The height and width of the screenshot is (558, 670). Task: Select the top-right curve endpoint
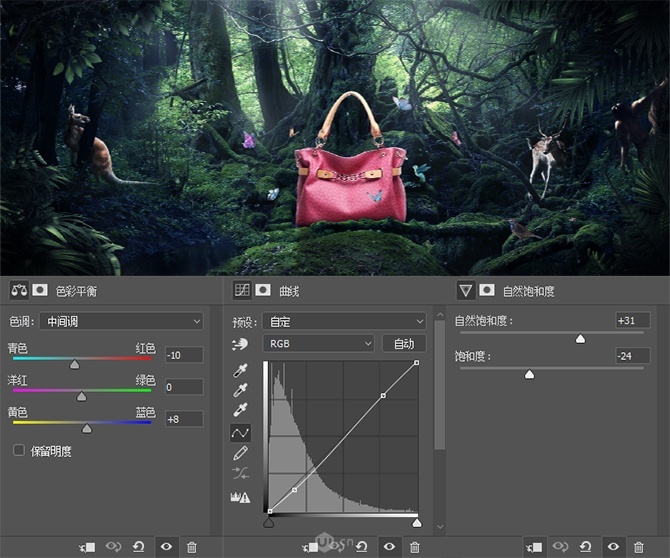[x=417, y=363]
